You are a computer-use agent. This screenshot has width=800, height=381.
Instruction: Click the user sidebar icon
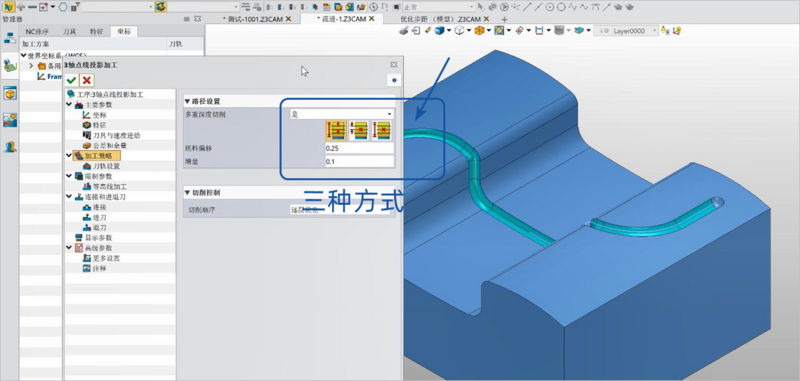[x=10, y=147]
